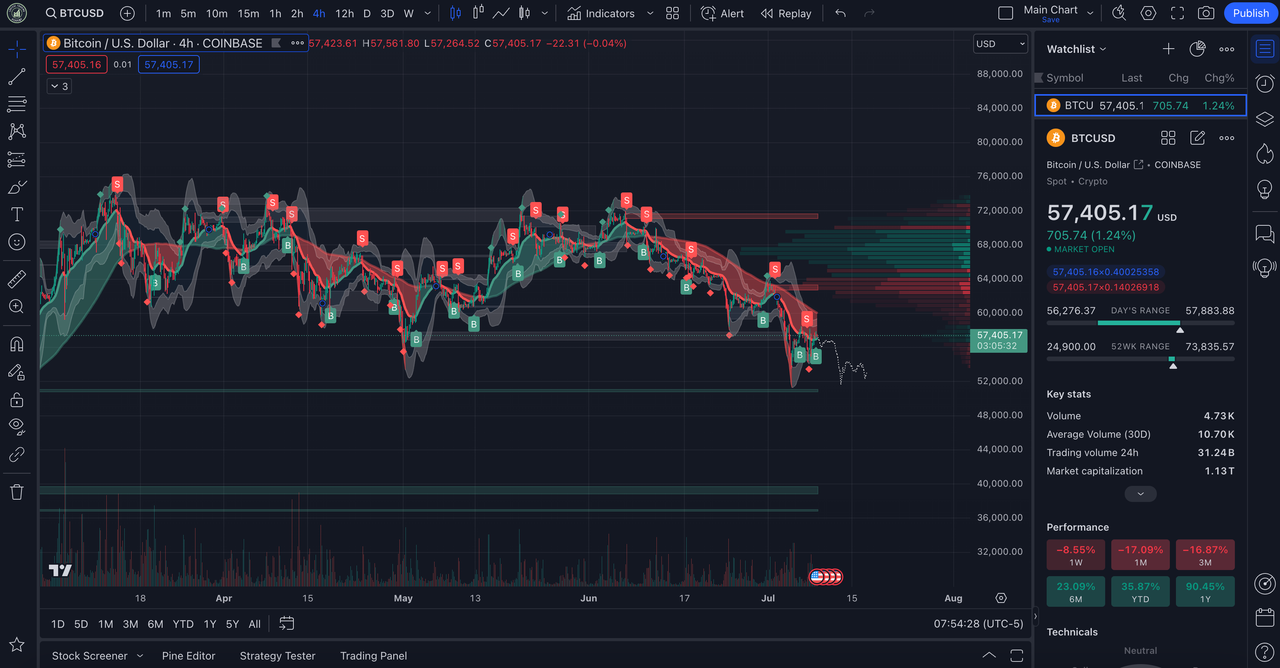This screenshot has width=1280, height=668.
Task: Select the ruler measure tool
Action: tap(17, 279)
